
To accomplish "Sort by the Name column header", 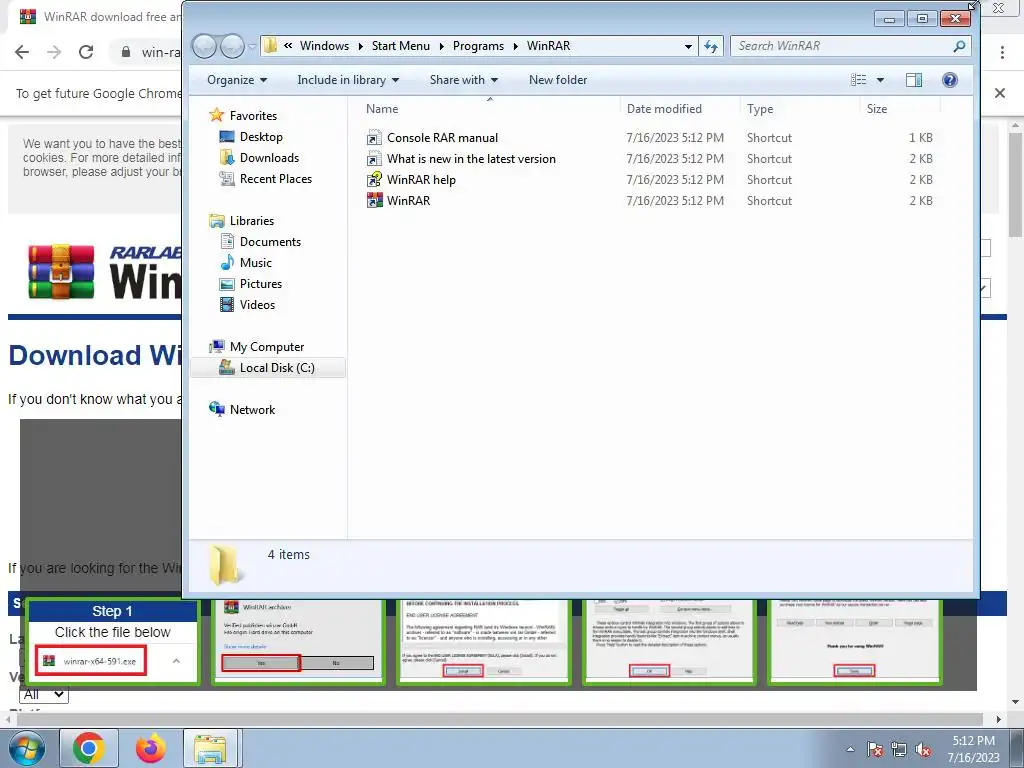I will click(490, 108).
